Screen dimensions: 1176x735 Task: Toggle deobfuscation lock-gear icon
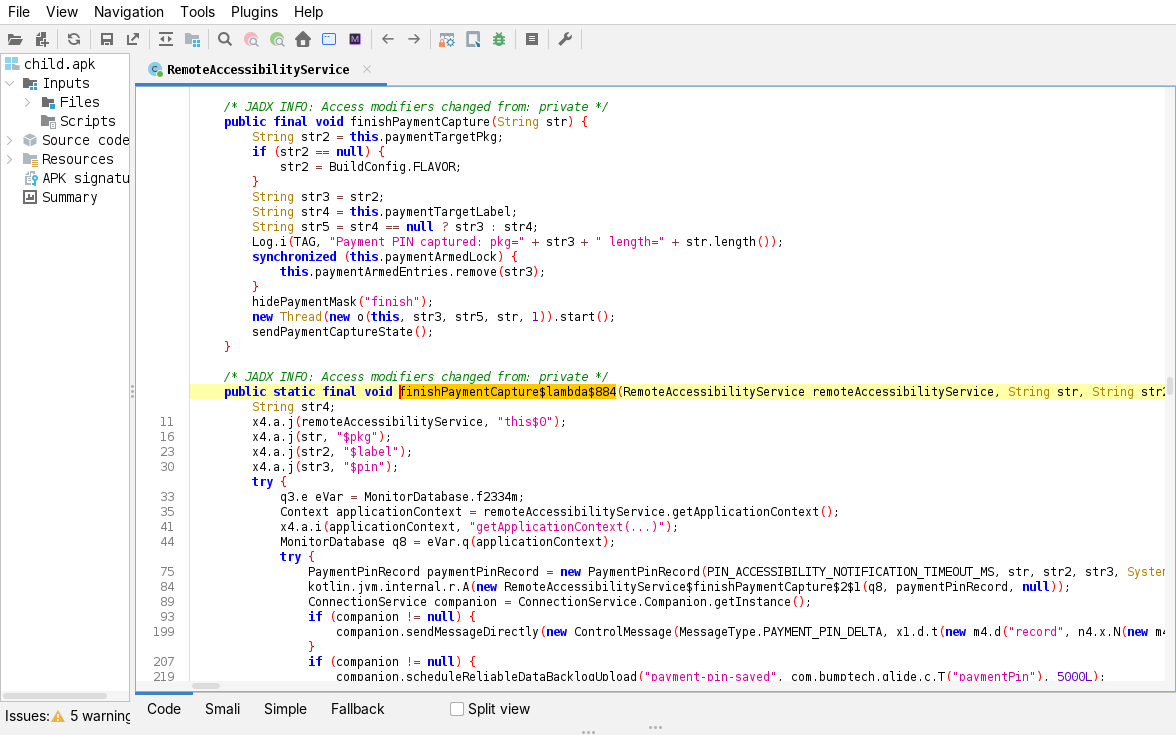(x=447, y=40)
